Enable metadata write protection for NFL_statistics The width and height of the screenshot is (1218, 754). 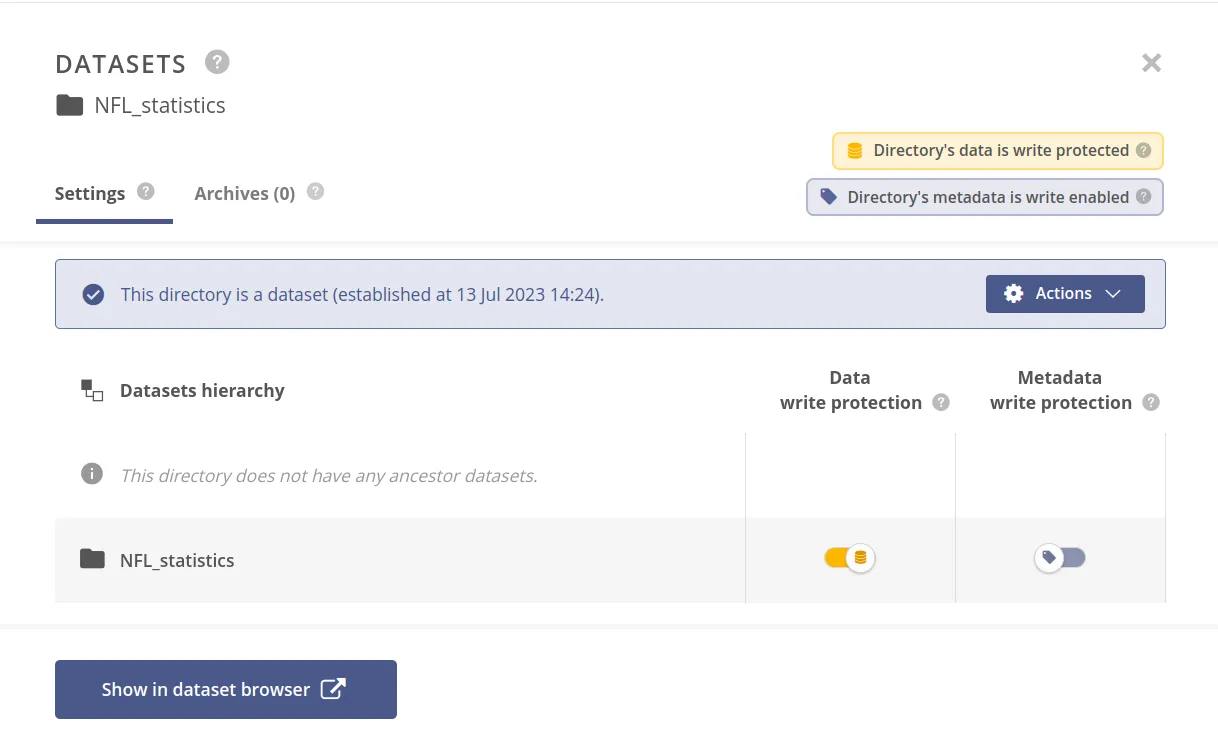coord(1060,558)
